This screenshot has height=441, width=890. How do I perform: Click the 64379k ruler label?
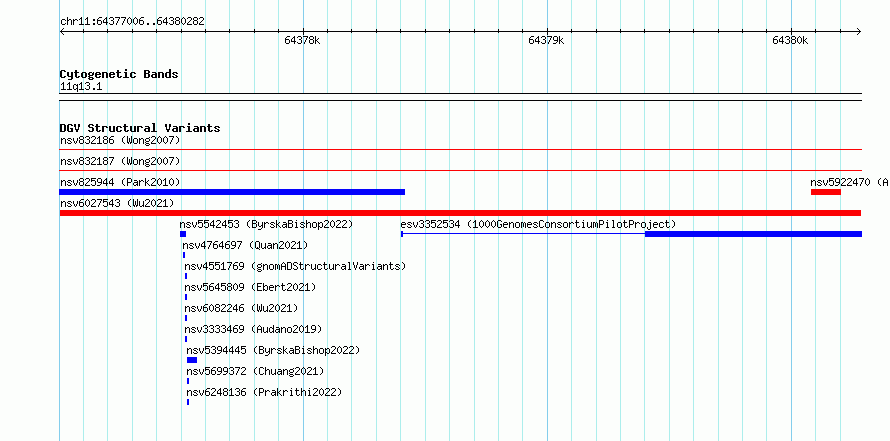pyautogui.click(x=547, y=40)
